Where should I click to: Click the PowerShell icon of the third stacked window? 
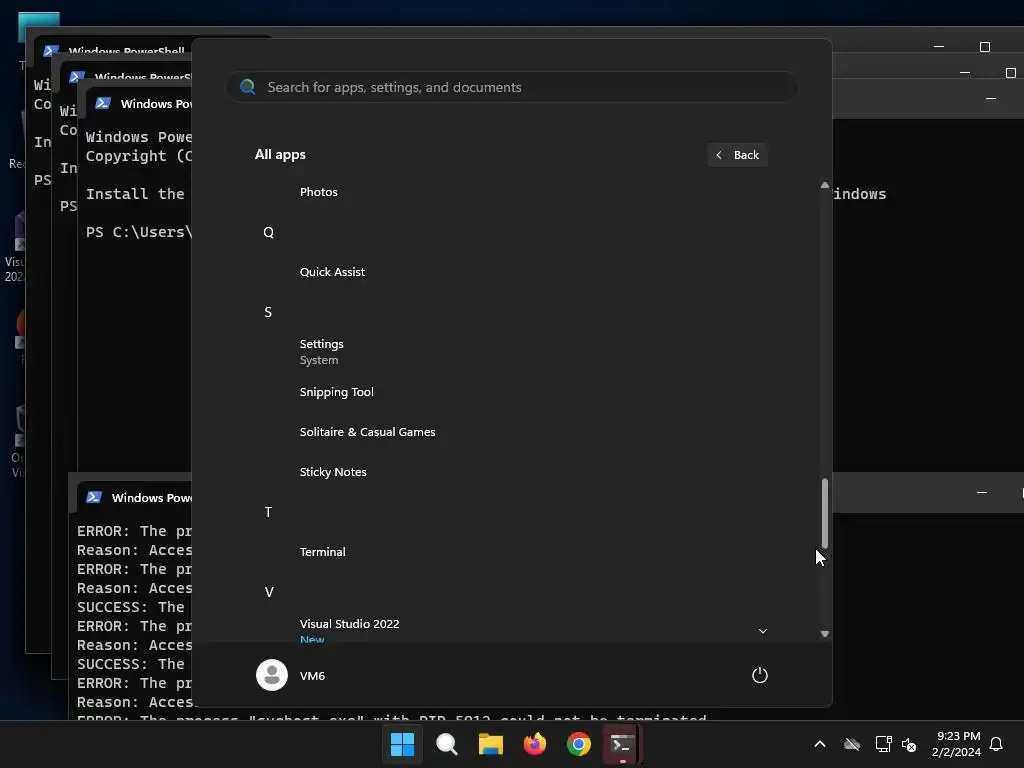click(x=103, y=103)
